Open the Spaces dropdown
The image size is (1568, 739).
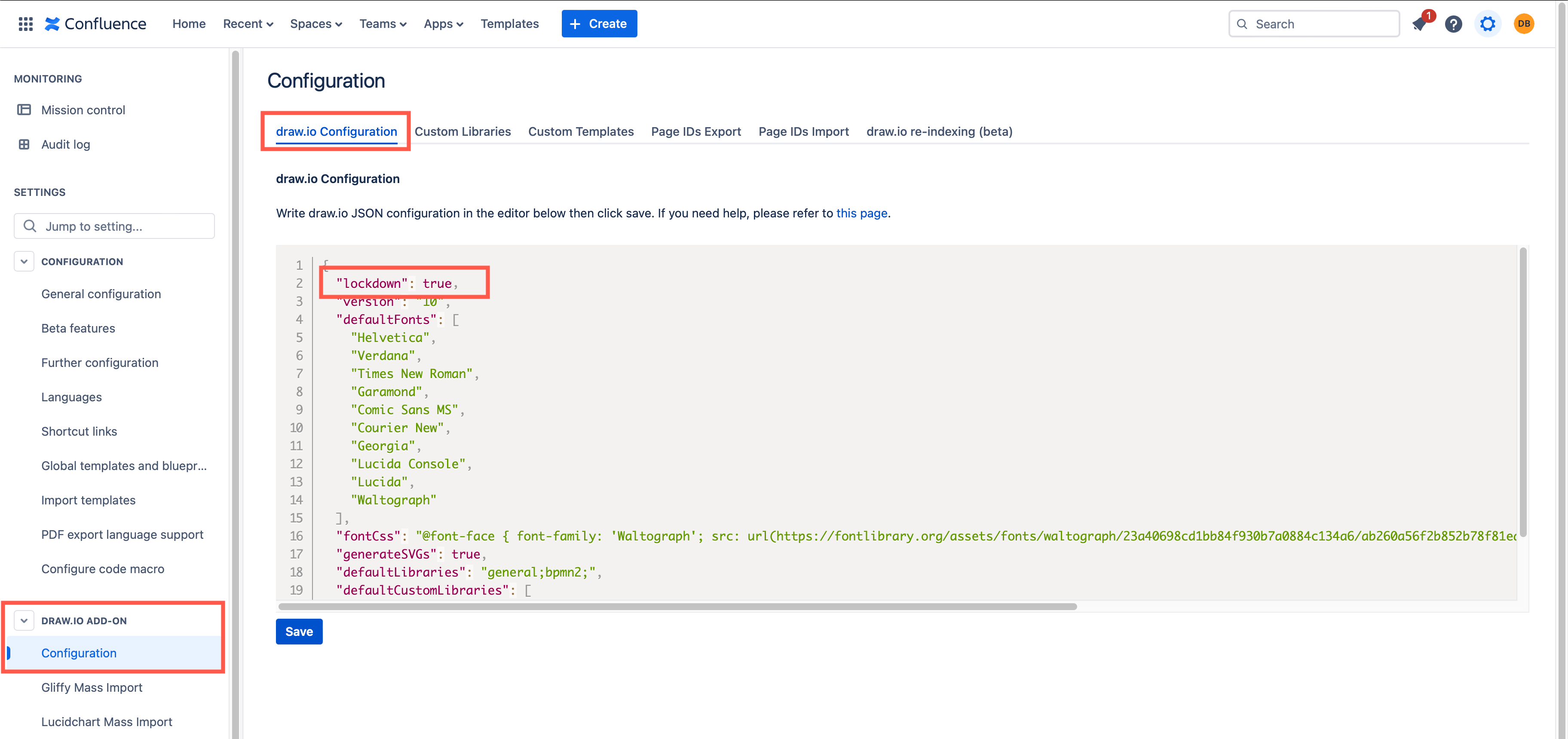point(316,24)
